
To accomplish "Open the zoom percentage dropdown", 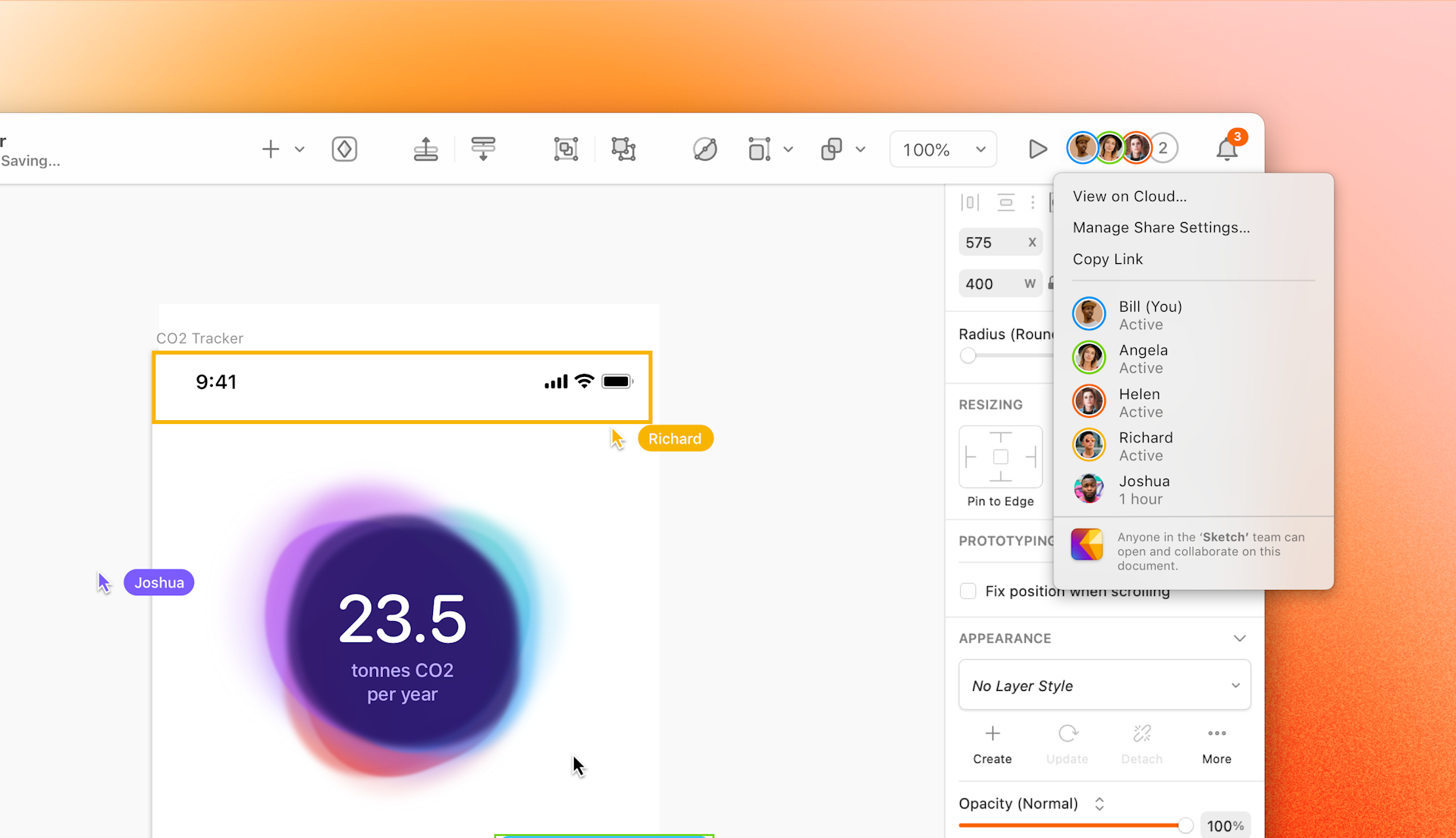I will (x=943, y=149).
